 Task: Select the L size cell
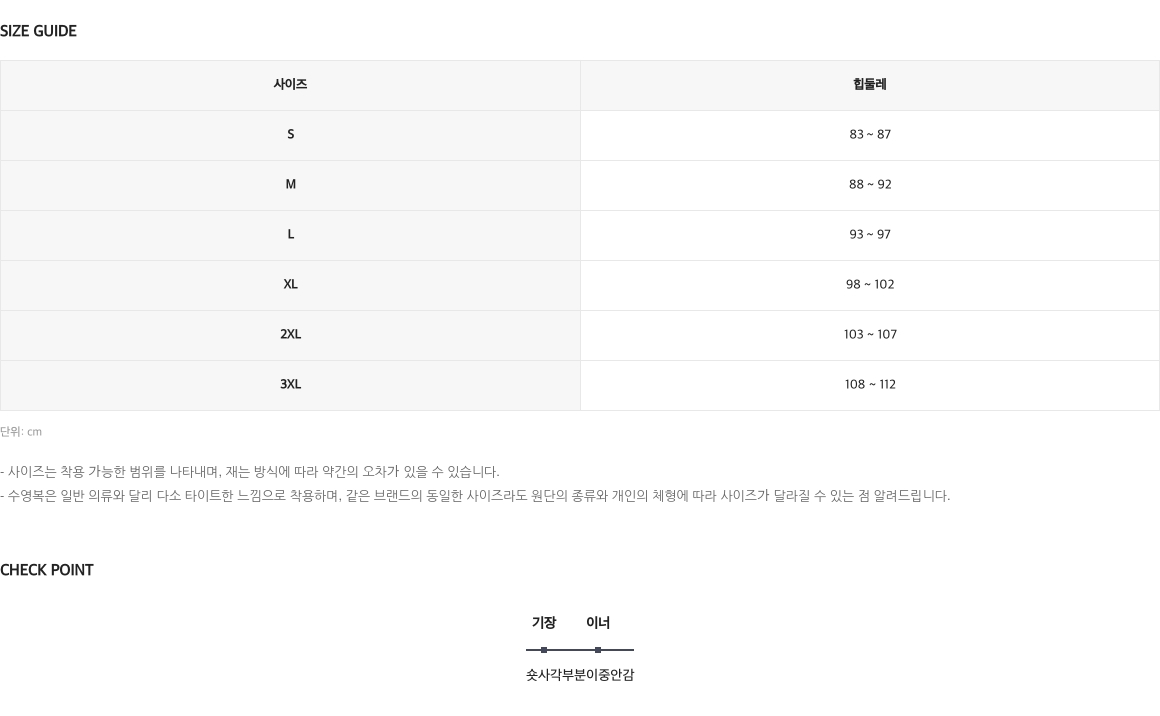(x=290, y=235)
